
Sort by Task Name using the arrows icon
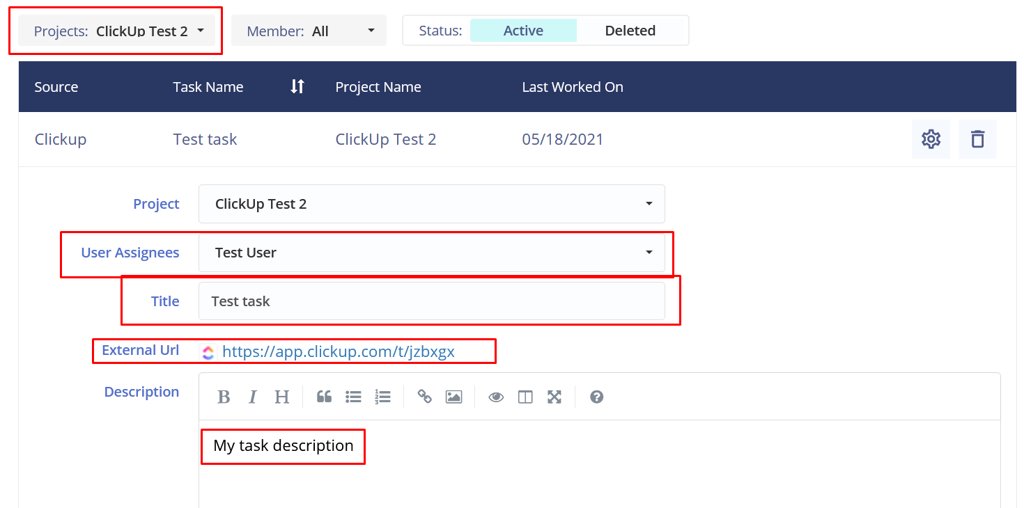297,87
